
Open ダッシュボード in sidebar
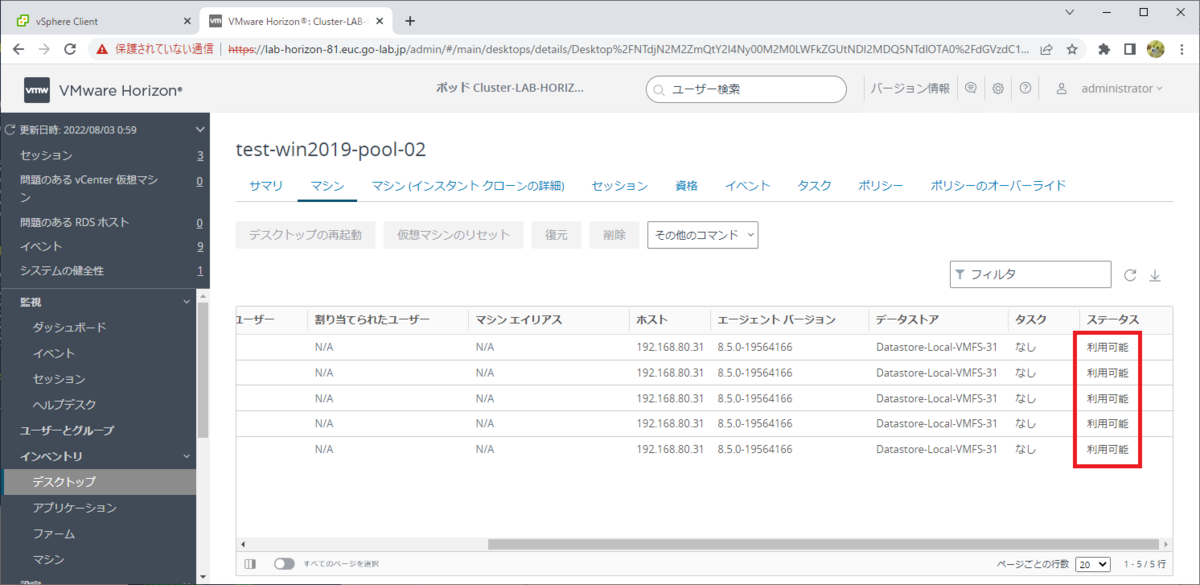click(x=69, y=327)
